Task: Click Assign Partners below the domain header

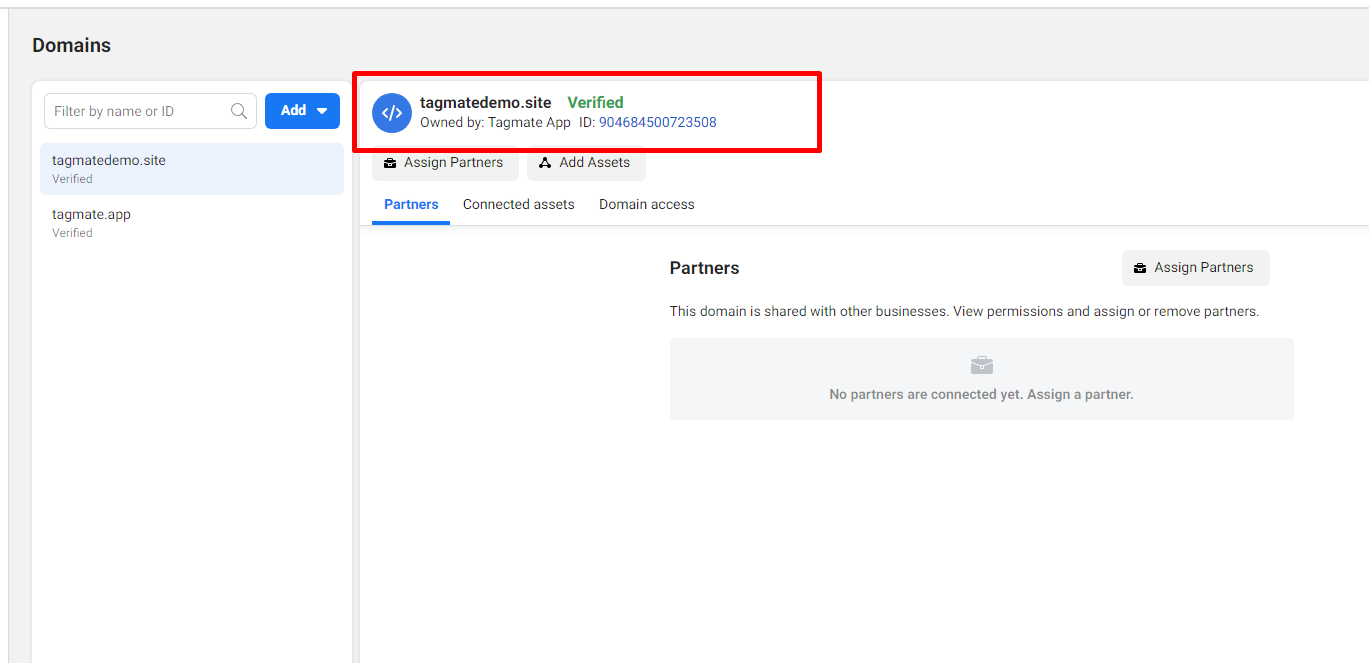Action: point(445,163)
